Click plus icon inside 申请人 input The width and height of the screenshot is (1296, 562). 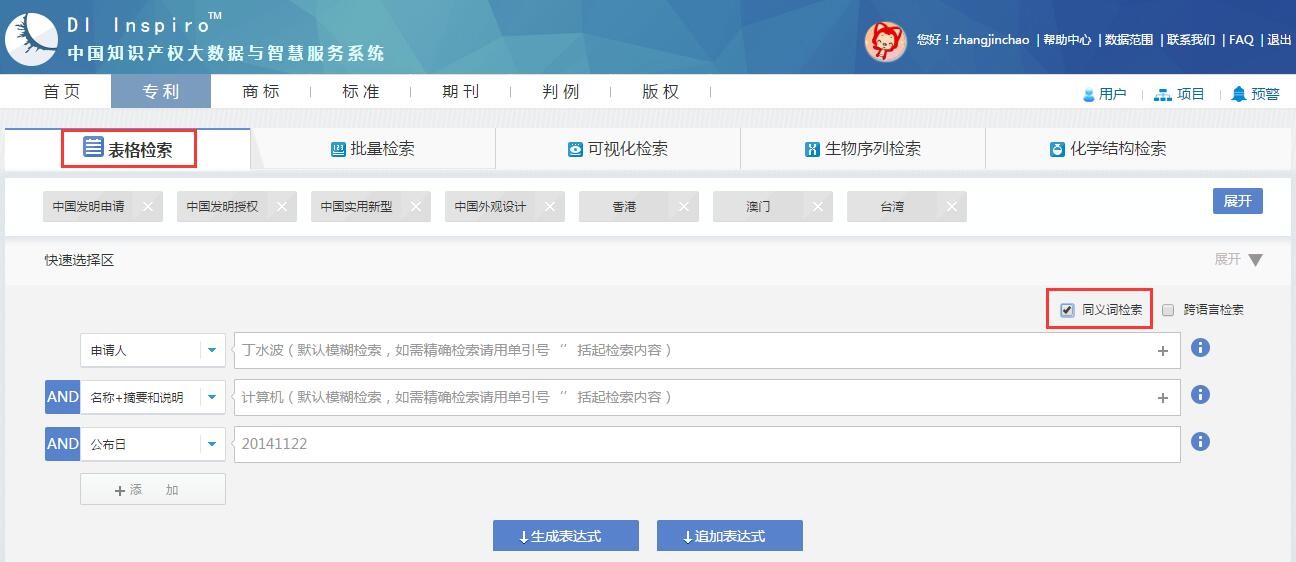pyautogui.click(x=1162, y=351)
